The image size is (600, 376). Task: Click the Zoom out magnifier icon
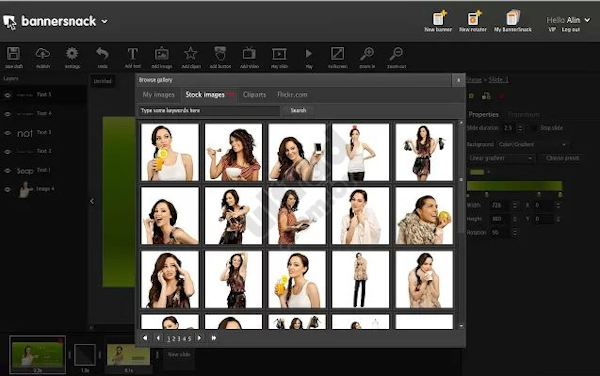point(396,54)
